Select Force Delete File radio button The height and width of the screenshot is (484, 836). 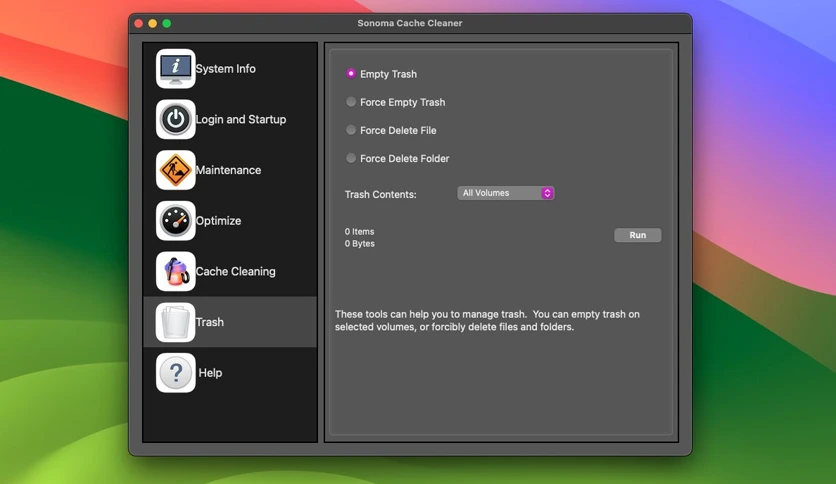pos(350,130)
